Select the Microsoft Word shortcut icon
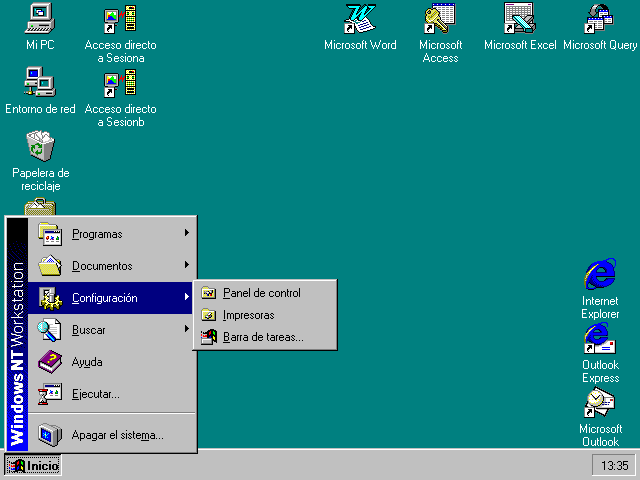This screenshot has width=640, height=480. tap(360, 18)
